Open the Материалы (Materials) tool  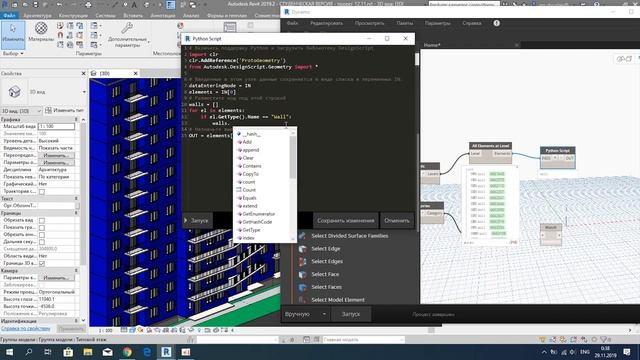(41, 33)
